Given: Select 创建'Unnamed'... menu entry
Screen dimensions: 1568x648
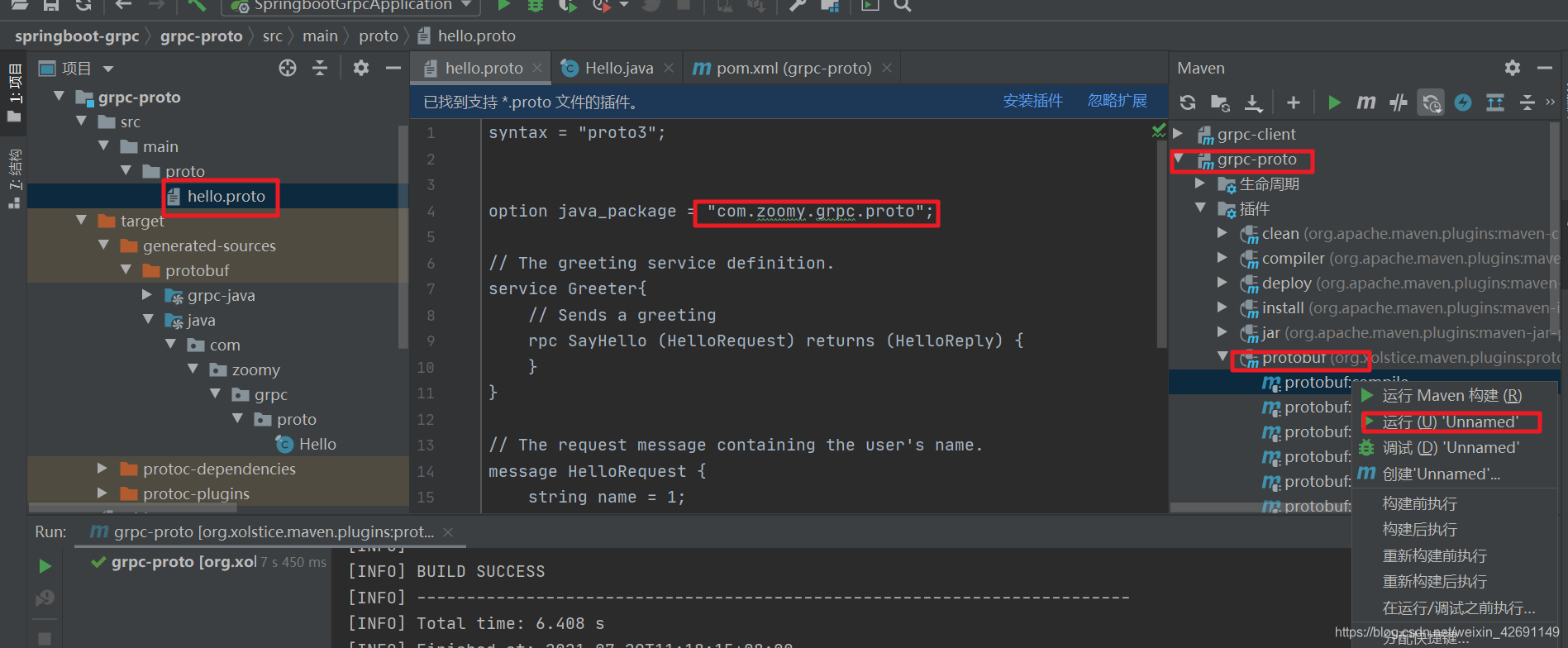Looking at the screenshot, I should [1455, 474].
